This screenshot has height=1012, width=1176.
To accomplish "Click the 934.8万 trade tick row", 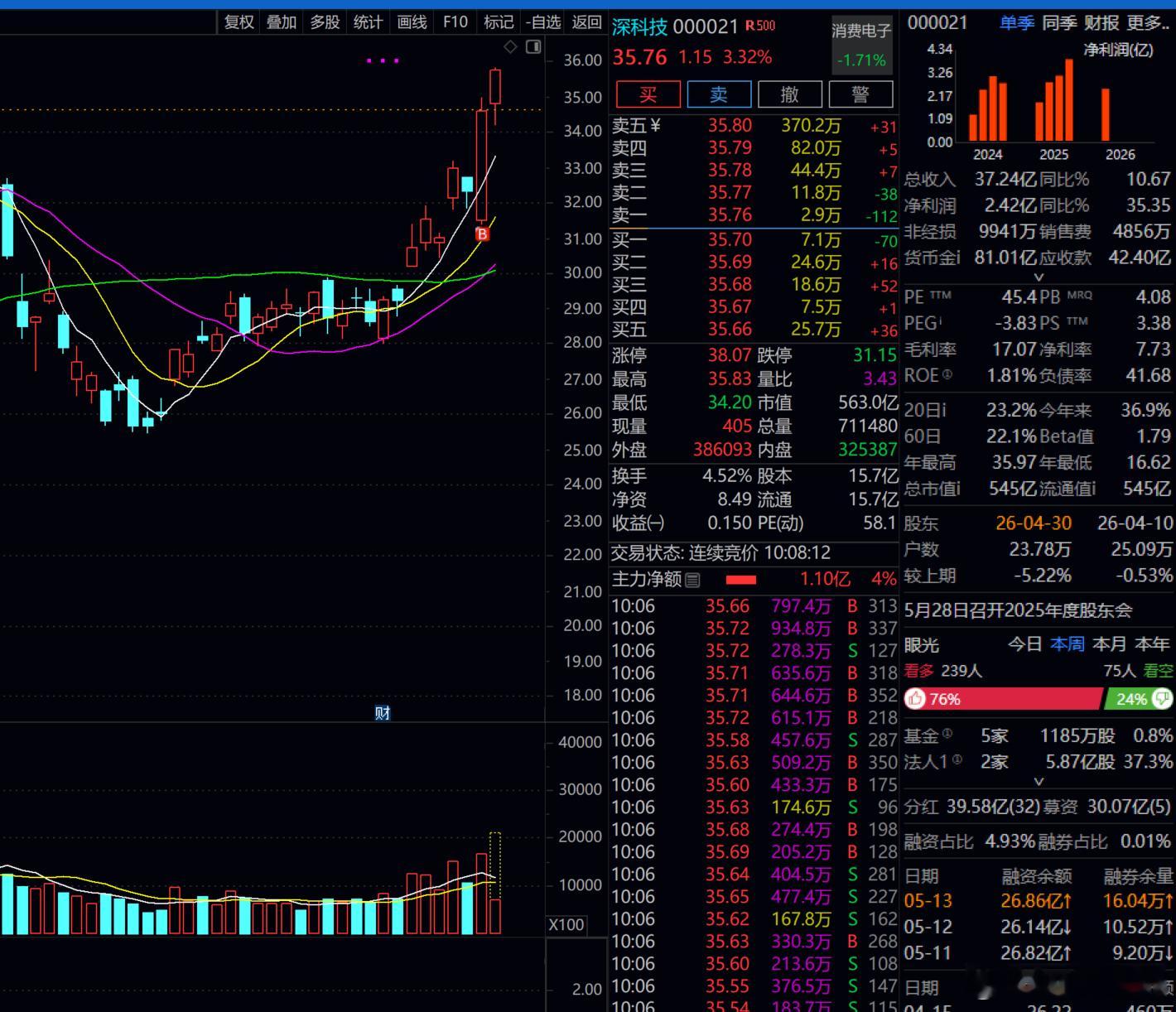I will coord(754,629).
